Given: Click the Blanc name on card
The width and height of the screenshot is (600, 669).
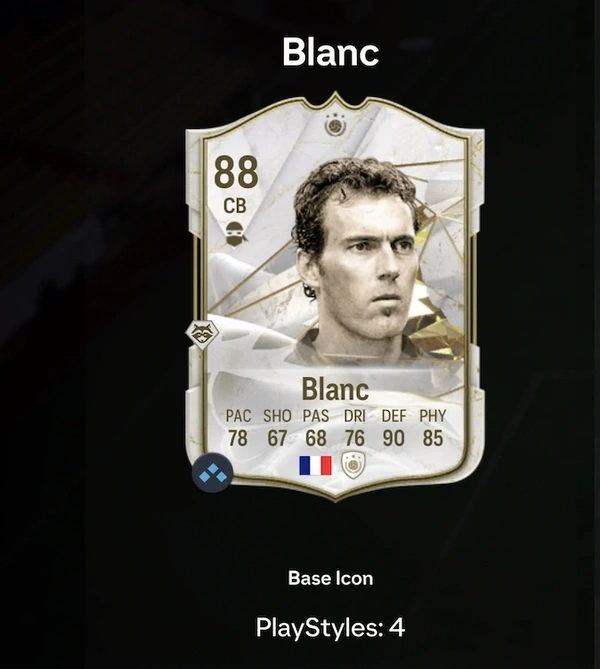Looking at the screenshot, I should (335, 389).
